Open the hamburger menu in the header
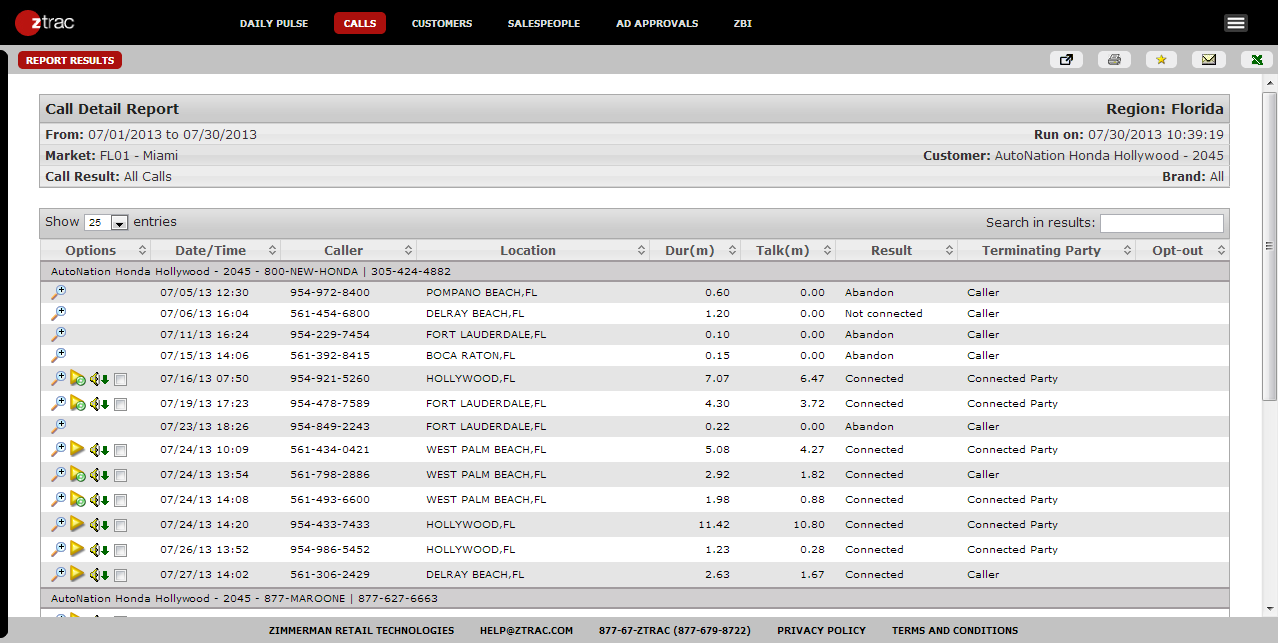1278x643 pixels. 1236,23
